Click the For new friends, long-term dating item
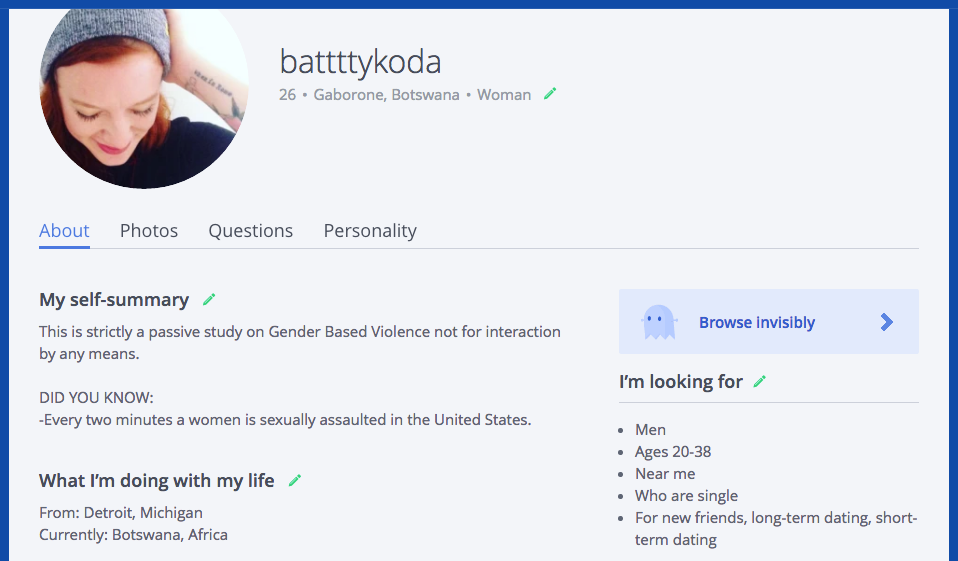 coord(776,529)
